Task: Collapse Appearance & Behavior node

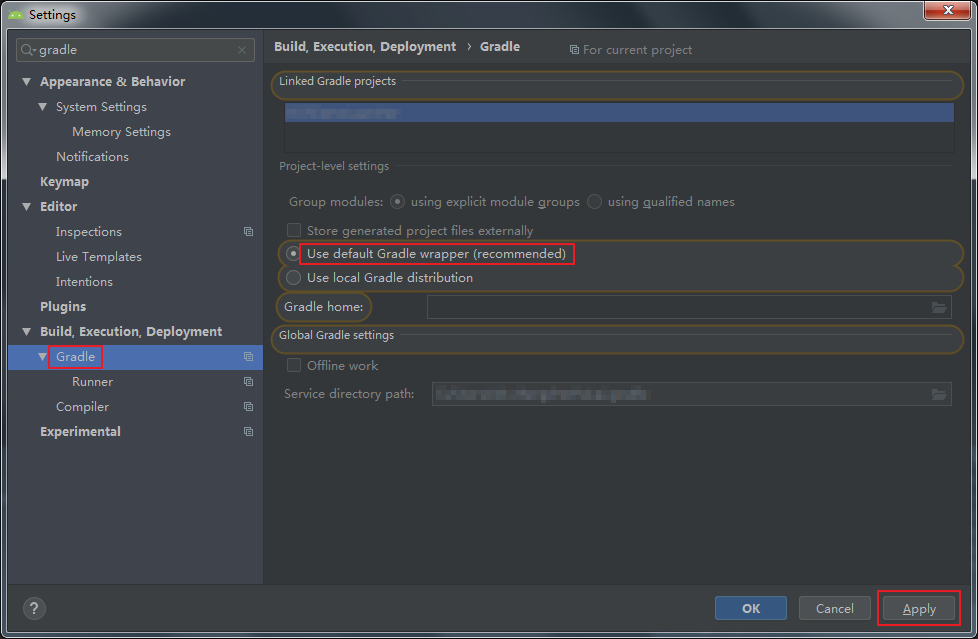Action: click(x=27, y=82)
